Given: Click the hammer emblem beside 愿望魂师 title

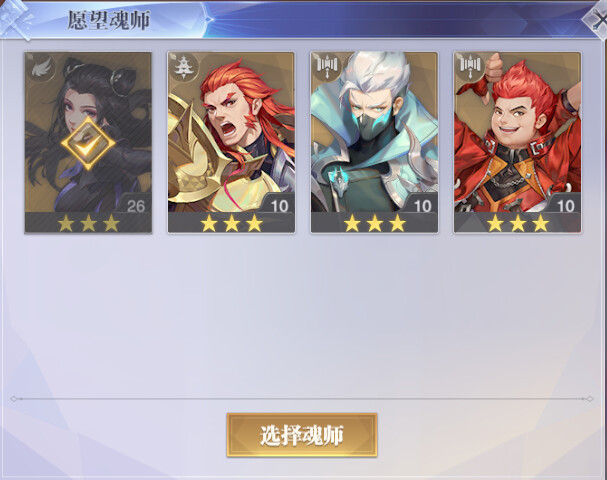Looking at the screenshot, I should (x=15, y=19).
